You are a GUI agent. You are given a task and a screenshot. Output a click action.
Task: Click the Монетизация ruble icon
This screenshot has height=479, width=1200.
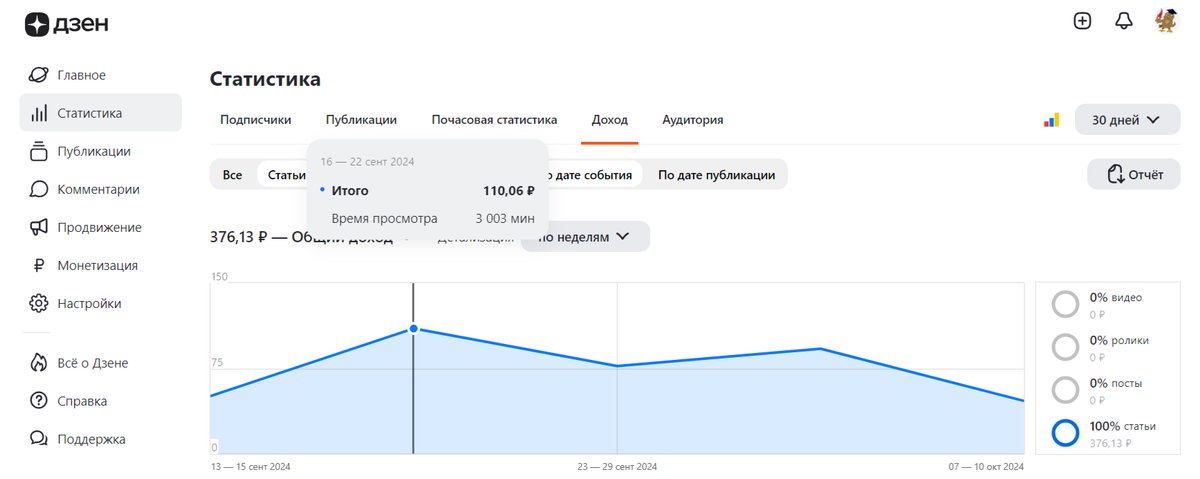[x=39, y=265]
